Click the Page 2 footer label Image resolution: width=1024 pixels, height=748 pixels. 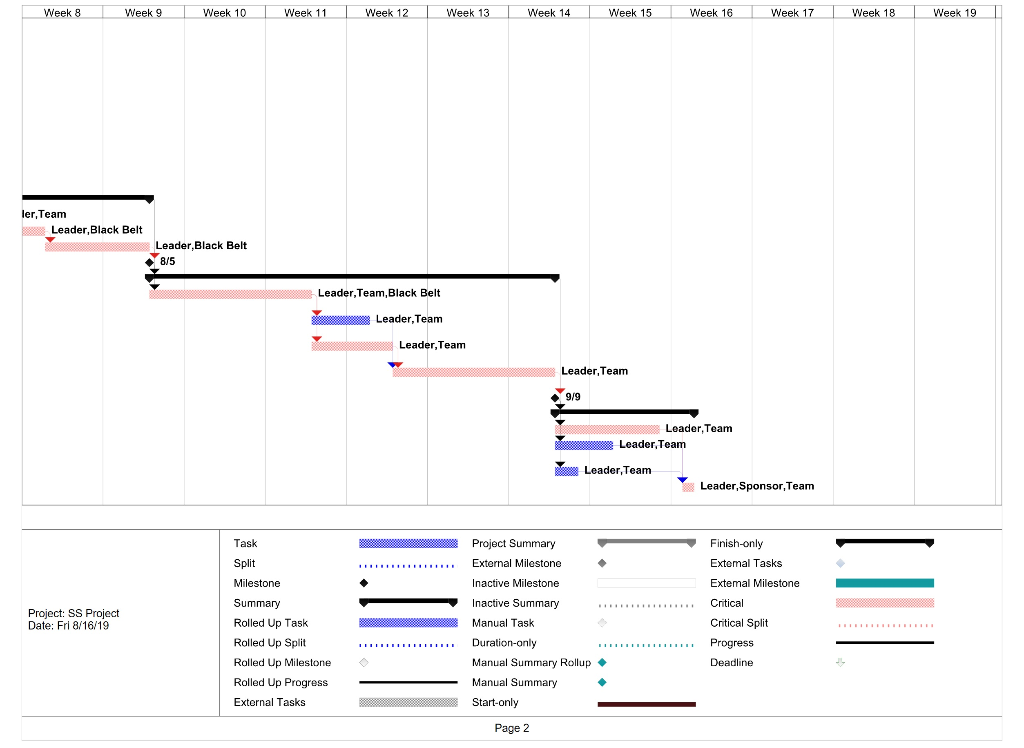(512, 728)
